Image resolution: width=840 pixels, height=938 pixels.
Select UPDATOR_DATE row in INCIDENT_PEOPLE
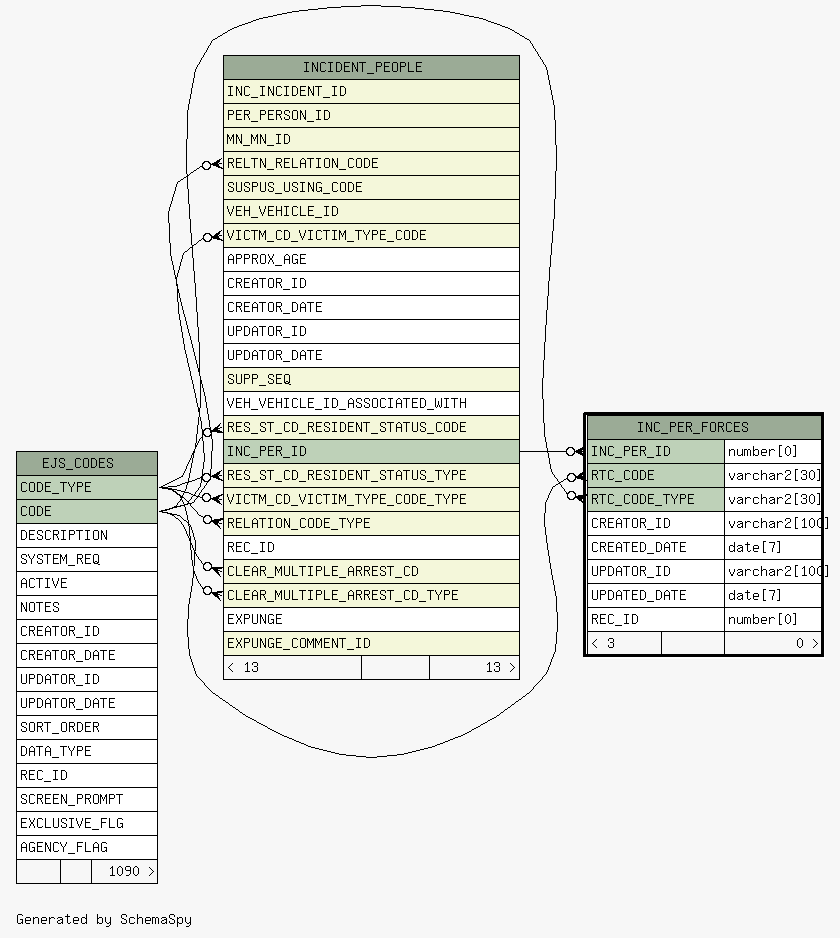click(x=371, y=355)
